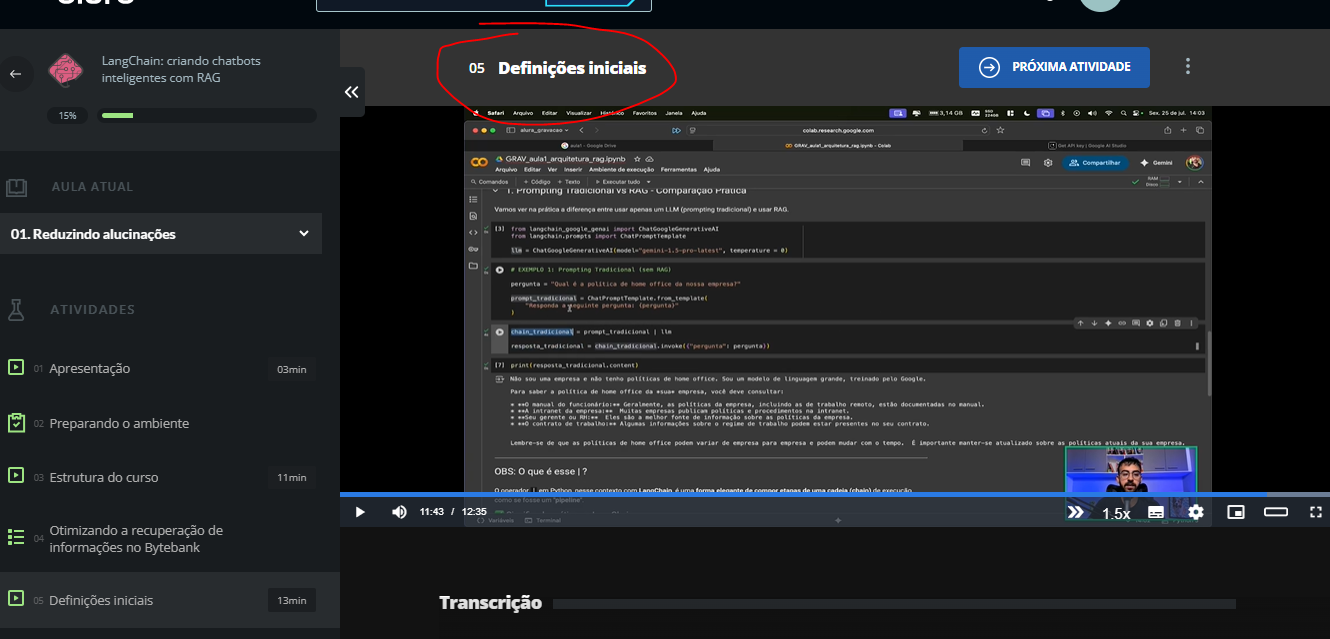The width and height of the screenshot is (1330, 639).
Task: Go back using the left arrow
Action: tap(15, 74)
